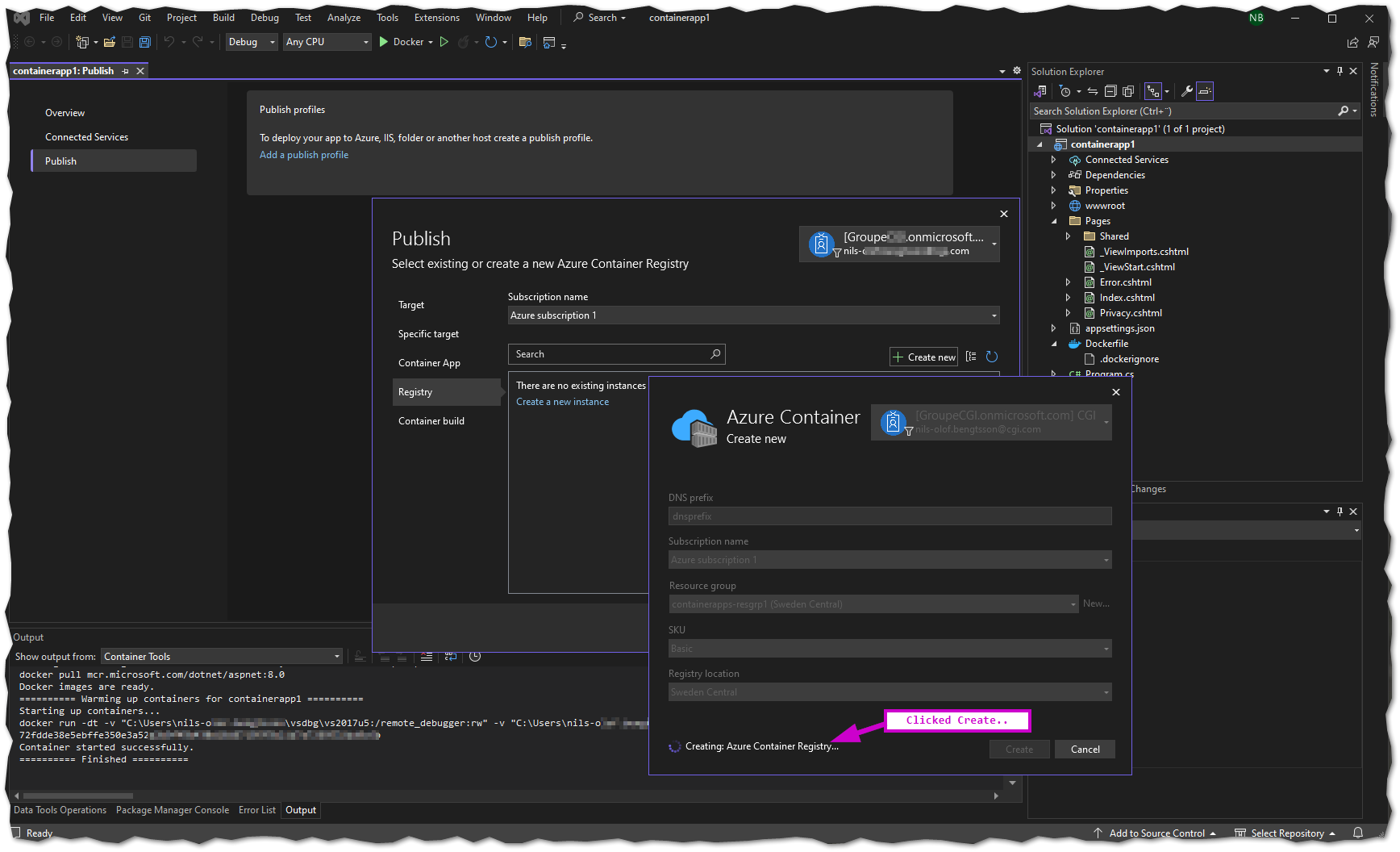Open notifications bell in the status bar
1400x852 pixels.
(1358, 833)
